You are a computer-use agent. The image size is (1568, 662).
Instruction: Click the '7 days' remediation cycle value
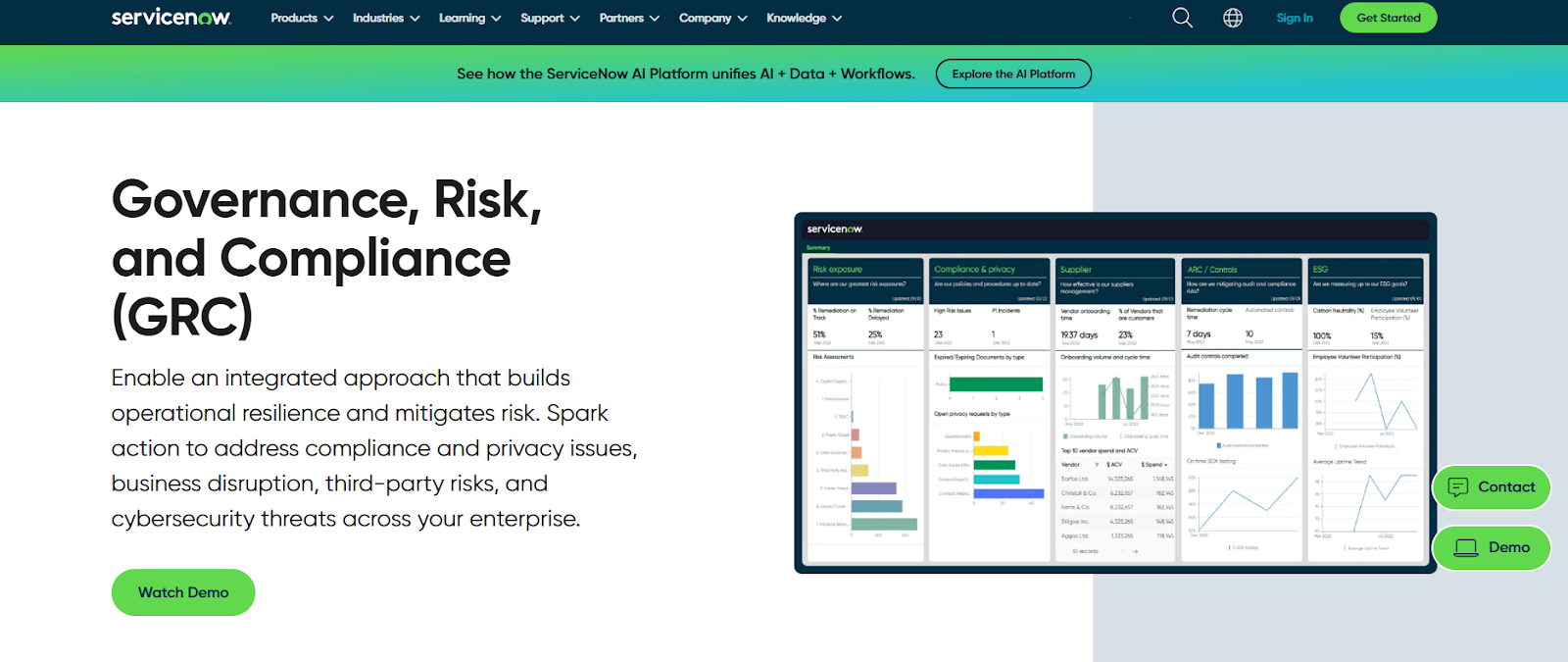1200,334
